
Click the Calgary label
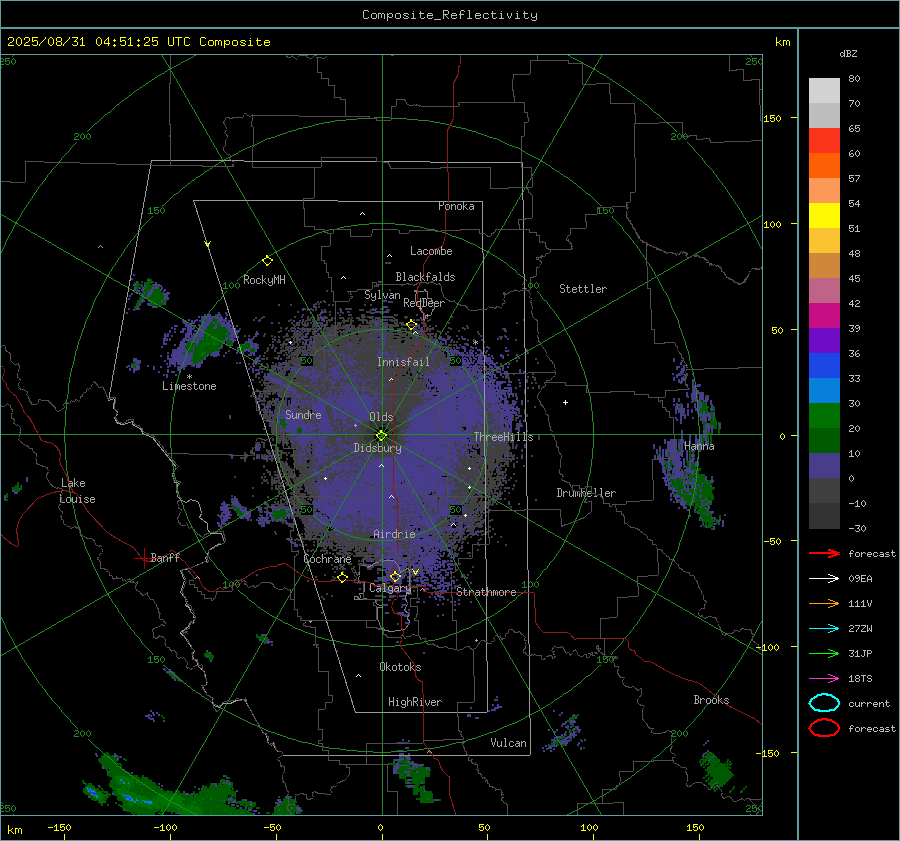tap(390, 588)
